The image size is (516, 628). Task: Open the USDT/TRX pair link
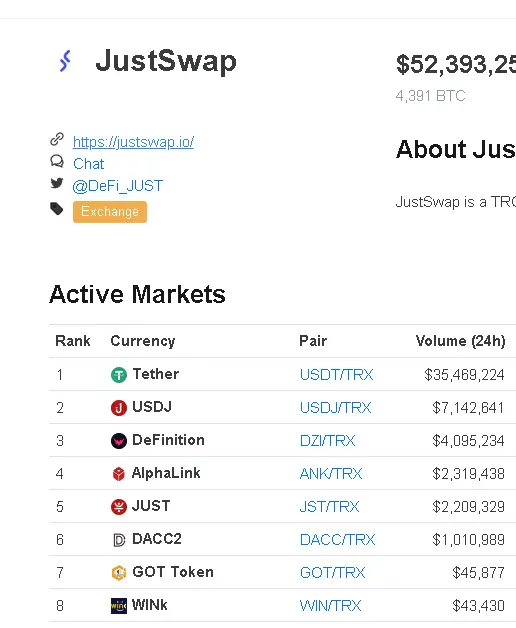[337, 375]
